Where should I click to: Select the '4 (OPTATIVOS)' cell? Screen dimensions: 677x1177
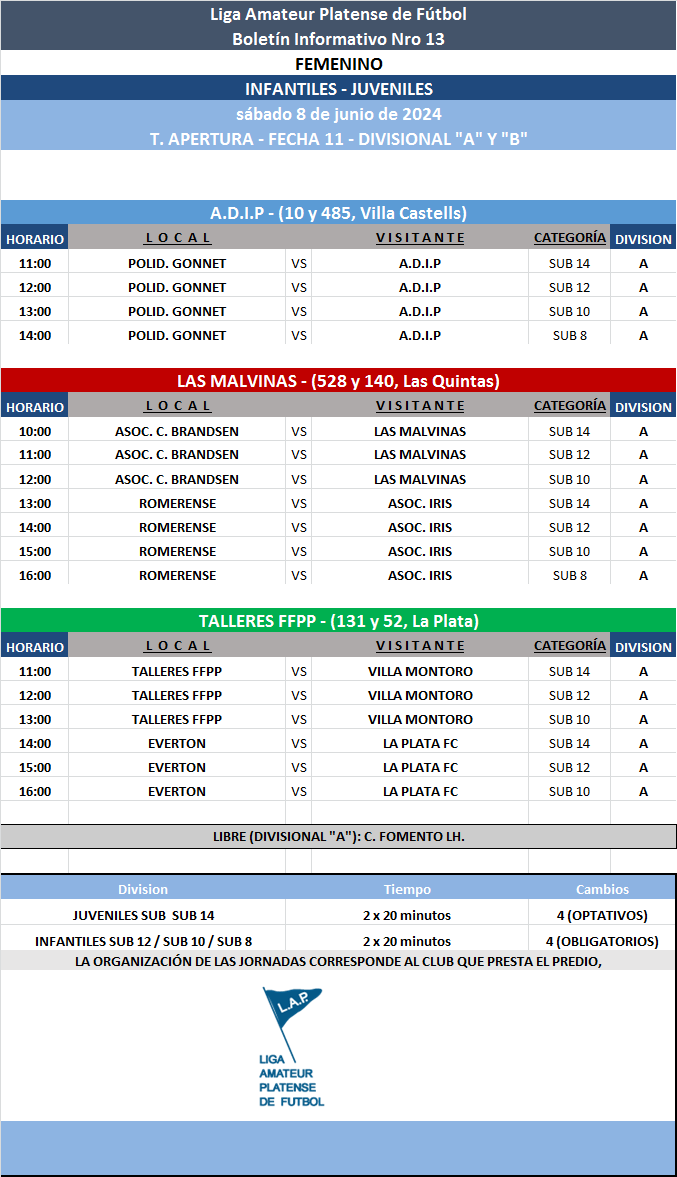coord(602,915)
